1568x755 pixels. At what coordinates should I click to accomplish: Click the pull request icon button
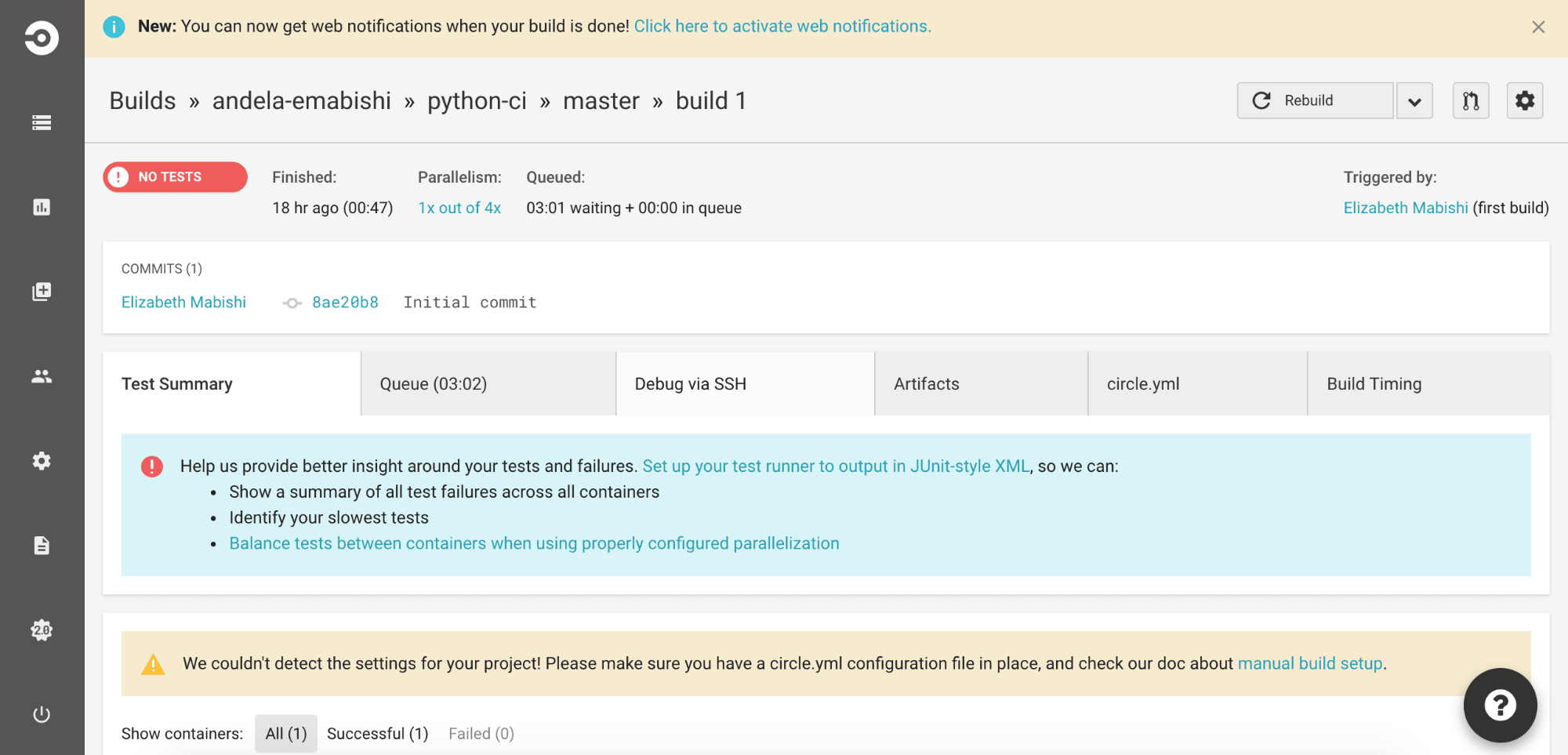pyautogui.click(x=1471, y=100)
